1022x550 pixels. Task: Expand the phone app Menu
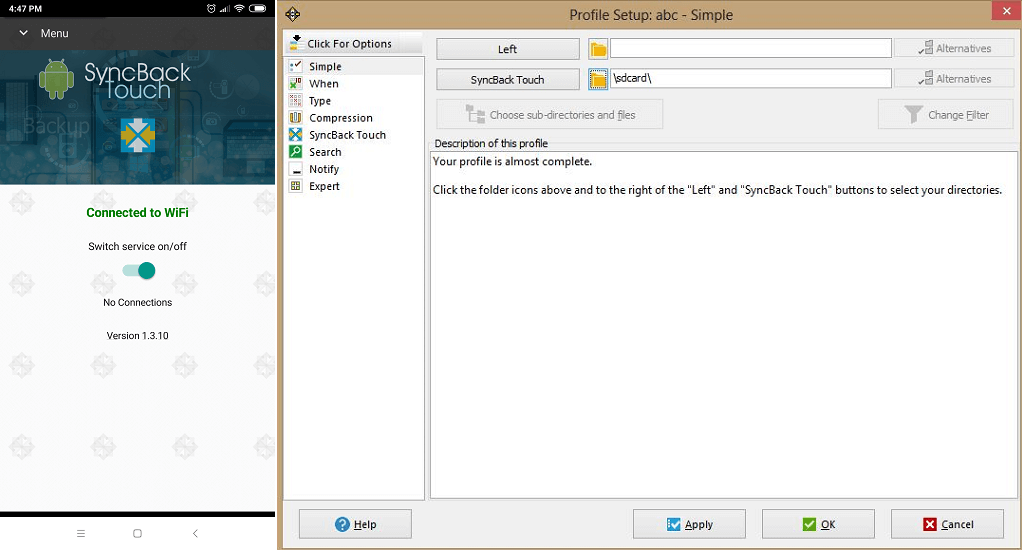click(x=23, y=33)
